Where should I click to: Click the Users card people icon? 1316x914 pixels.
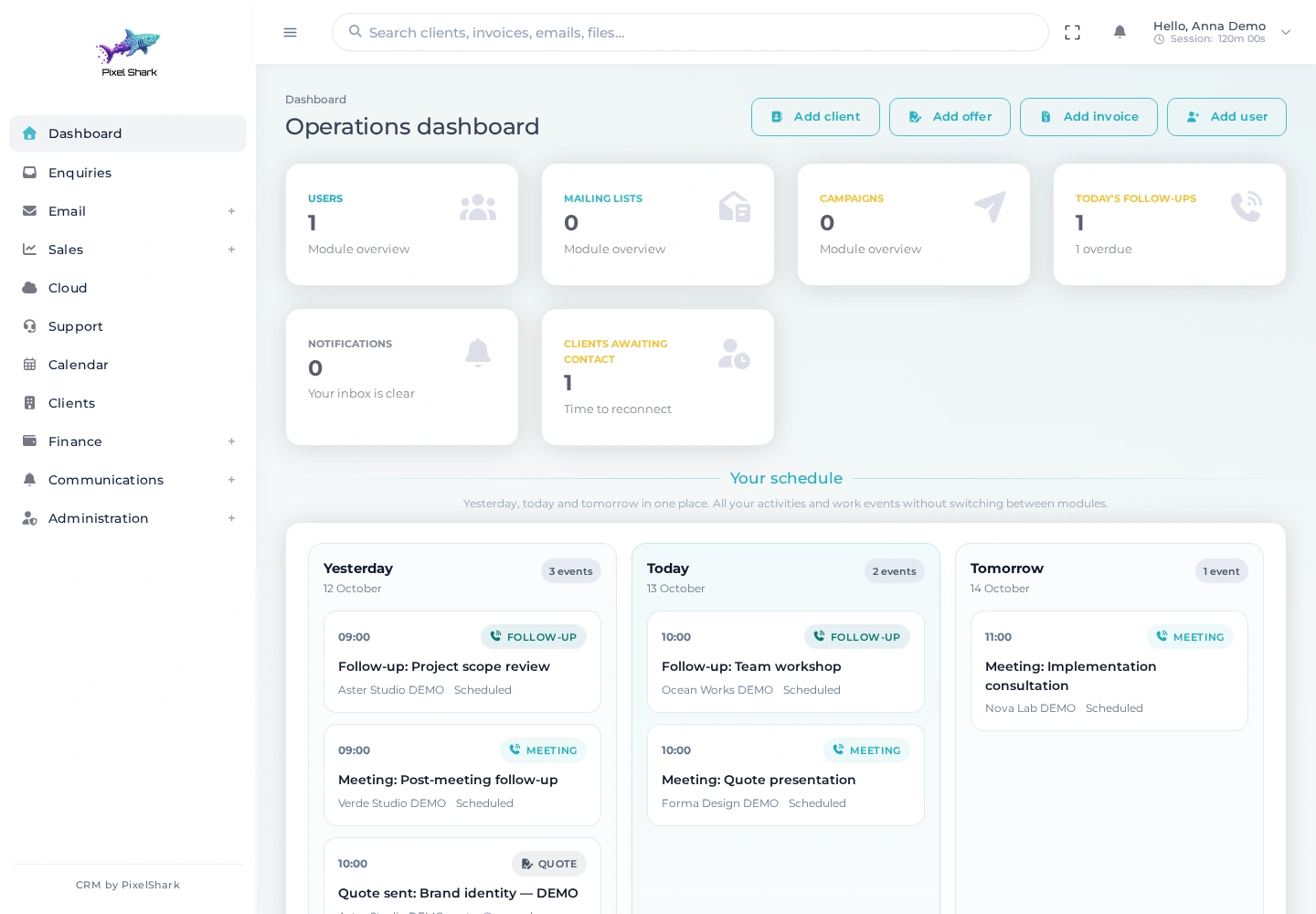(x=478, y=208)
